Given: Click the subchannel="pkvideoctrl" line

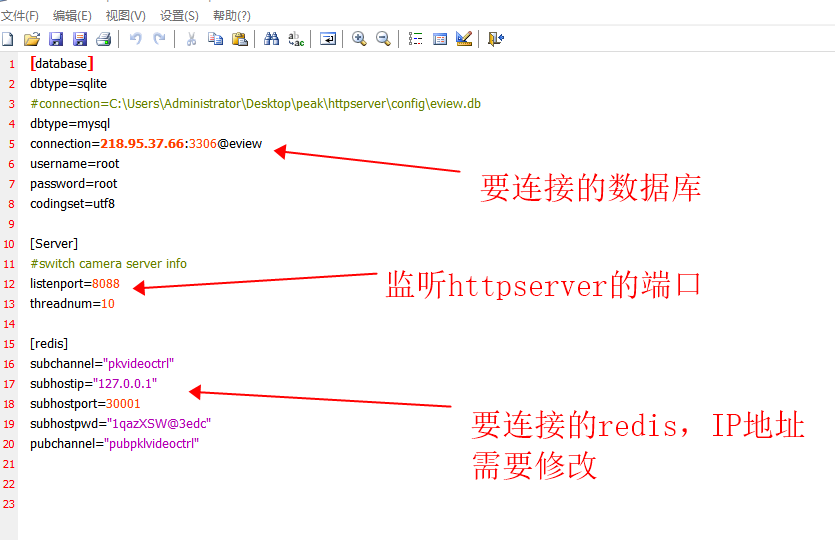Looking at the screenshot, I should point(102,364).
